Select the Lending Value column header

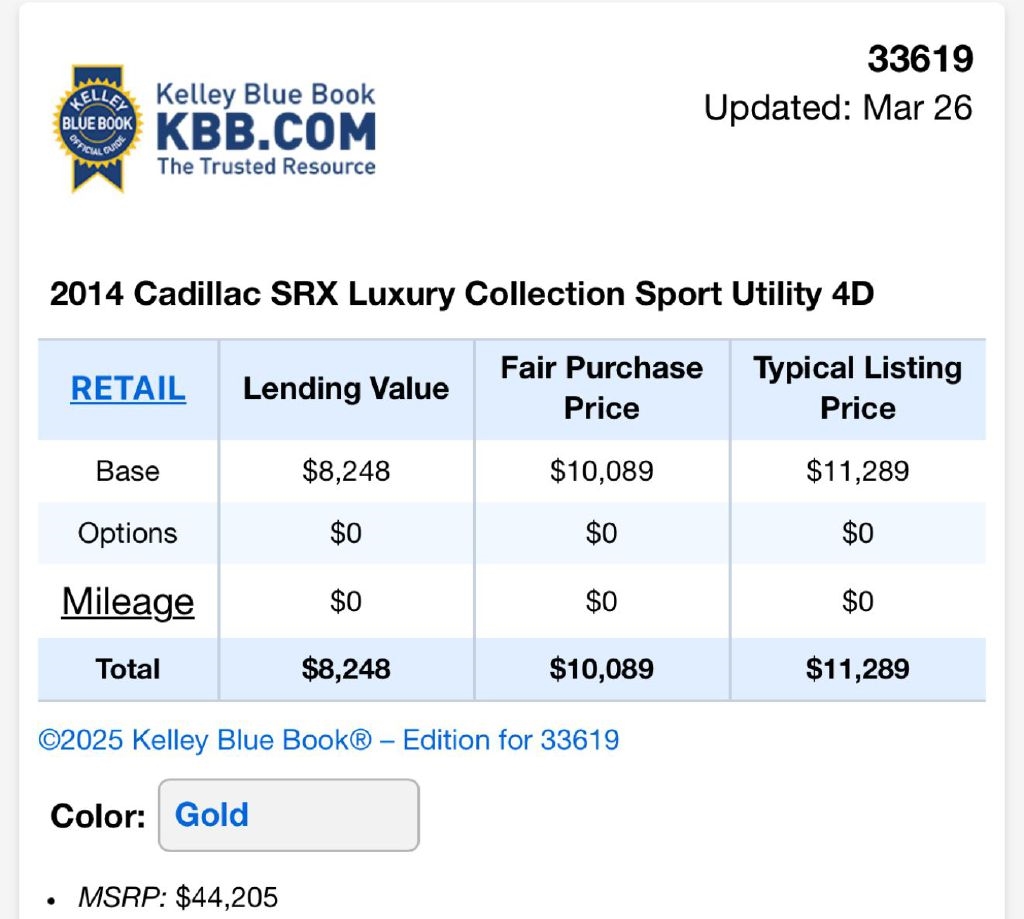click(346, 388)
